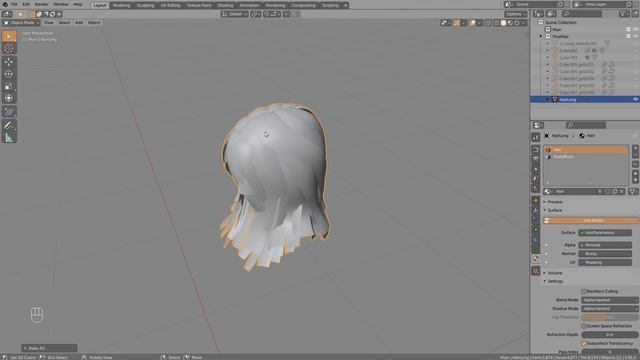The image size is (640, 360).
Task: Toggle Subsurface Translucency checkbox
Action: pos(584,343)
